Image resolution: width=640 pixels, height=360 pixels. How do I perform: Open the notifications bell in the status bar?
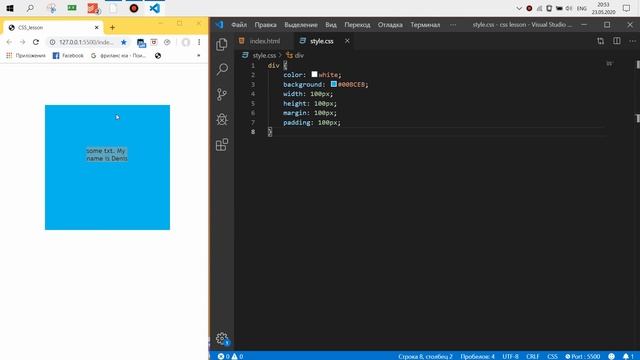click(628, 356)
